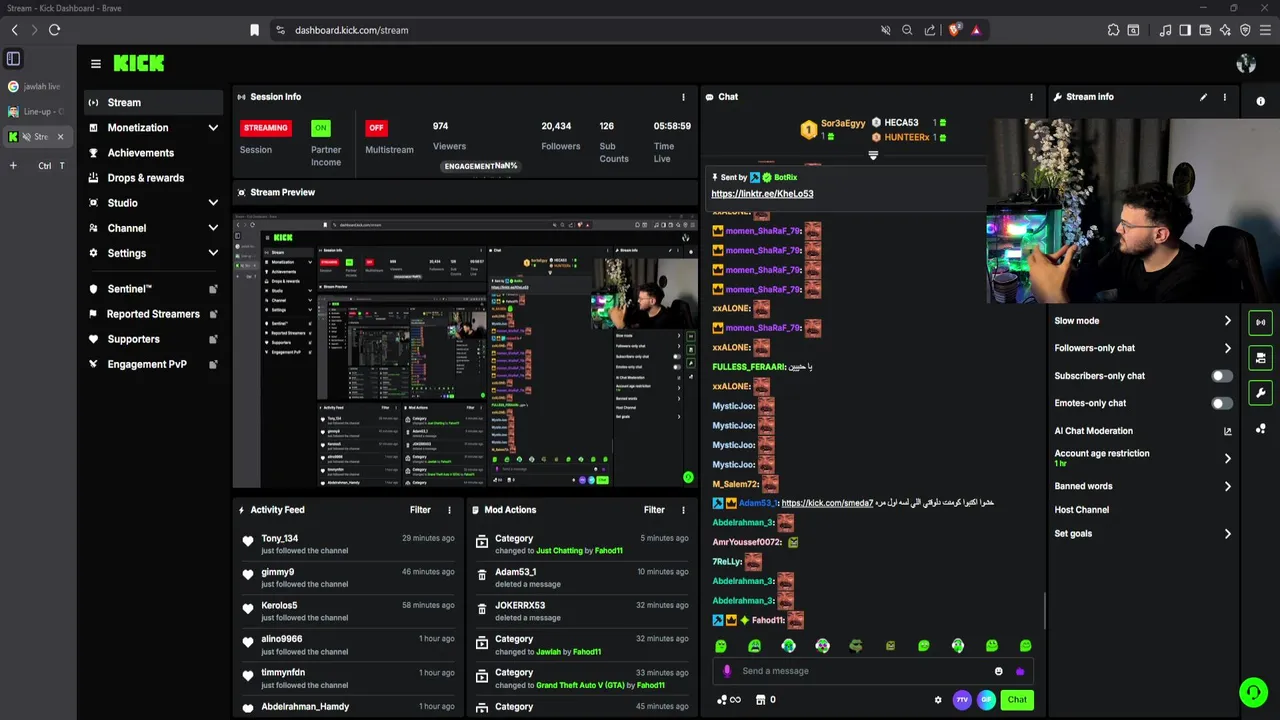Image resolution: width=1280 pixels, height=720 pixels.
Task: Open Engagement PvP sidebar item
Action: pos(151,364)
